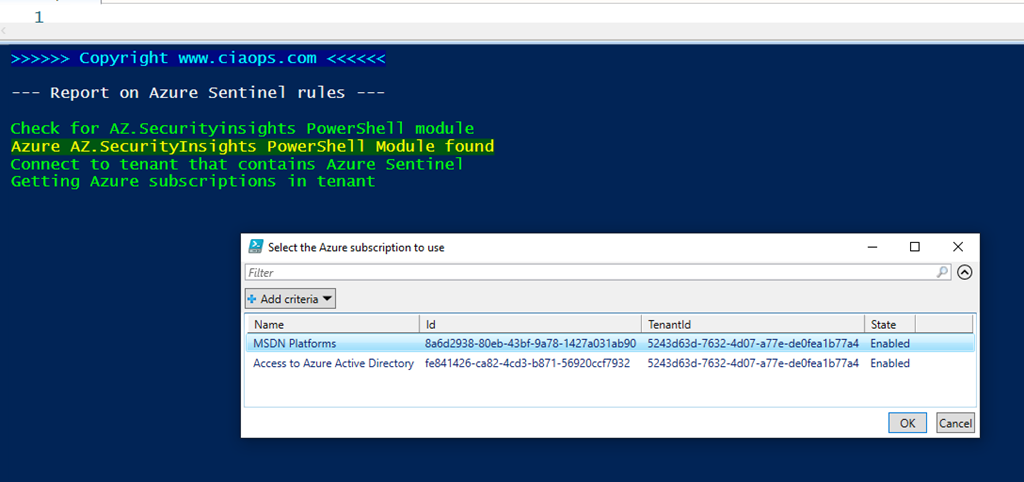Viewport: 1024px width, 482px height.
Task: Click Enabled state of Access to Azure AD
Action: tap(889, 364)
